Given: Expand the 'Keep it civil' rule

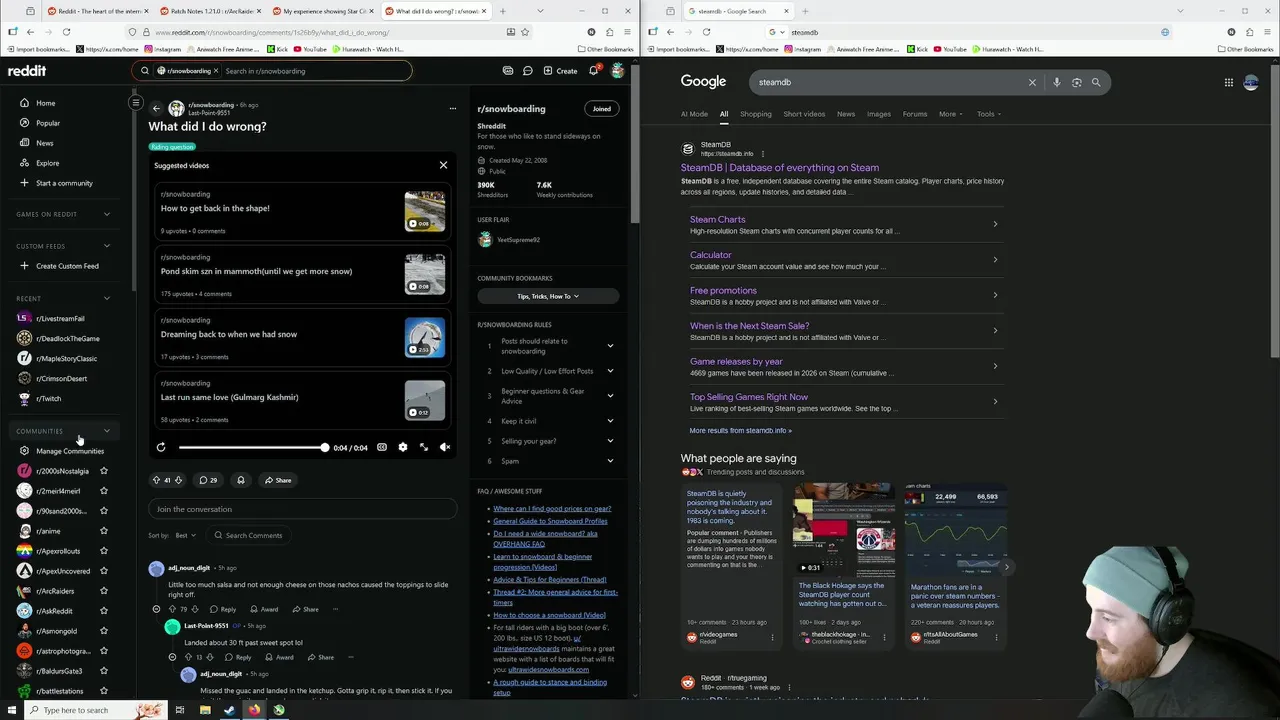Looking at the screenshot, I should pyautogui.click(x=548, y=421).
